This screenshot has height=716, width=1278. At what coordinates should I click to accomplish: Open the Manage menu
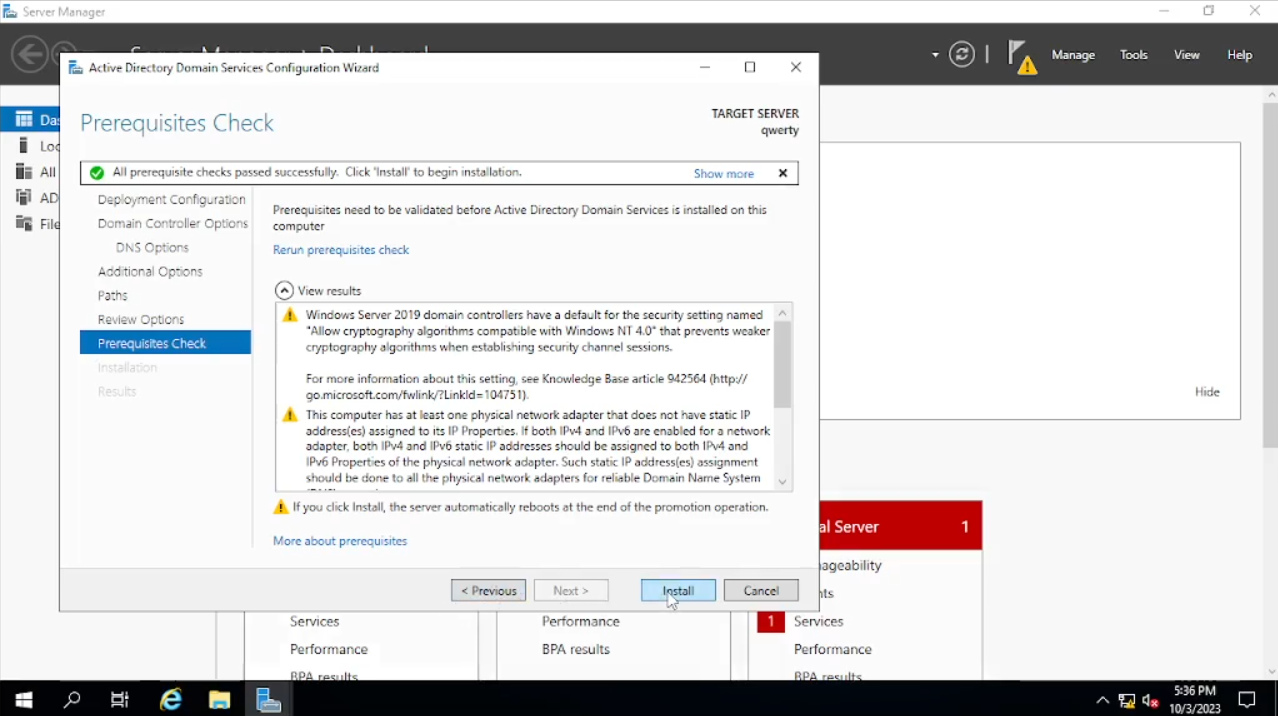pos(1073,55)
